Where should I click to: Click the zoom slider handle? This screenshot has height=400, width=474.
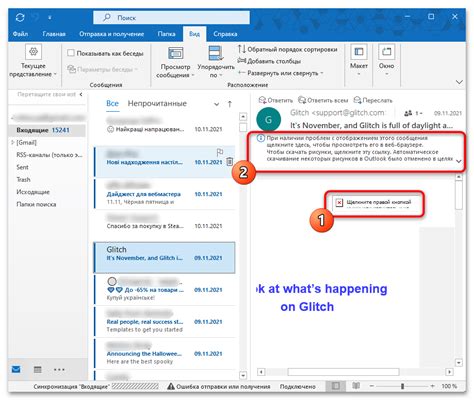tap(402, 386)
